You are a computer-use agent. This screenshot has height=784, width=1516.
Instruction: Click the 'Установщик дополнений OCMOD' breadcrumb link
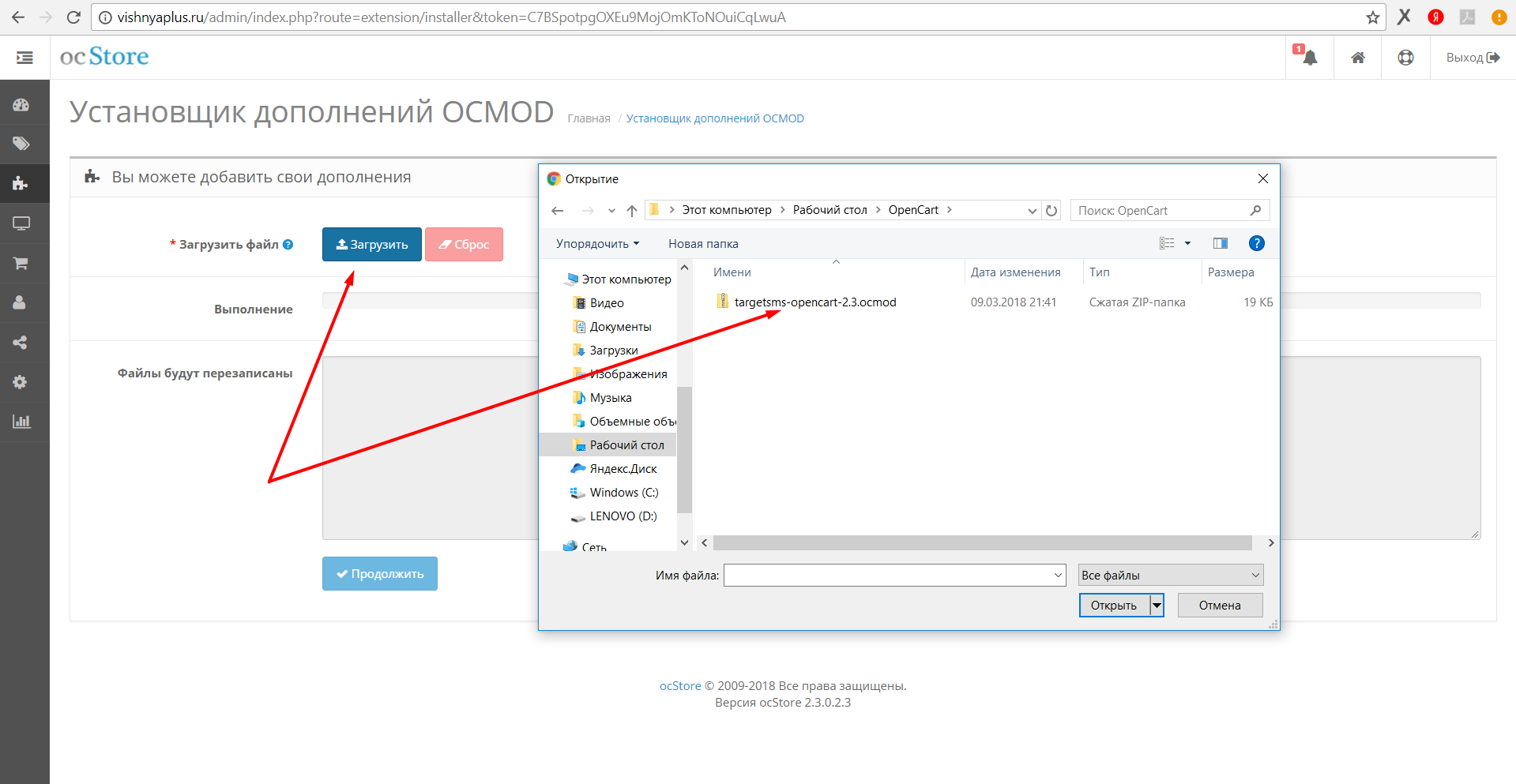[x=715, y=118]
